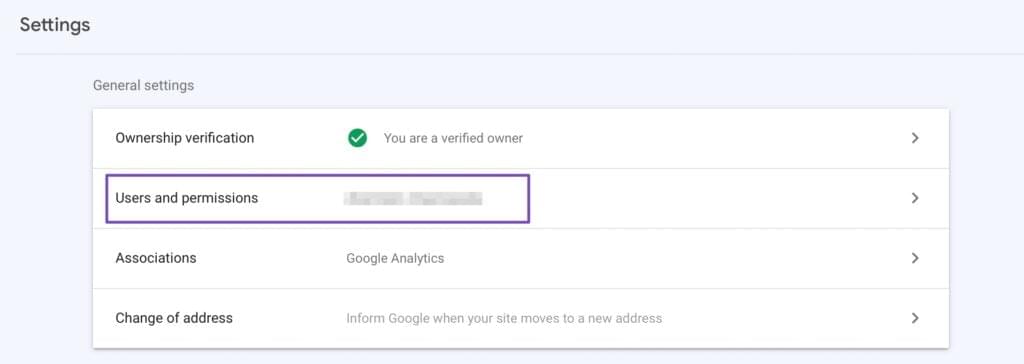Click 'Inform Google when your site moves' description
Image resolution: width=1024 pixels, height=364 pixels.
point(504,319)
